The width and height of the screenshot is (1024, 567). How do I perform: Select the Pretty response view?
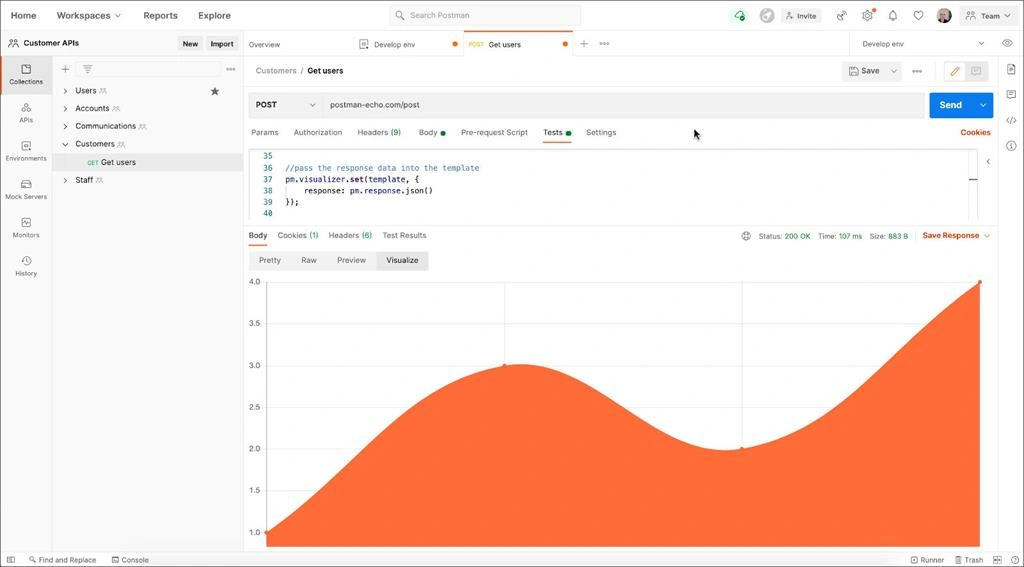270,260
